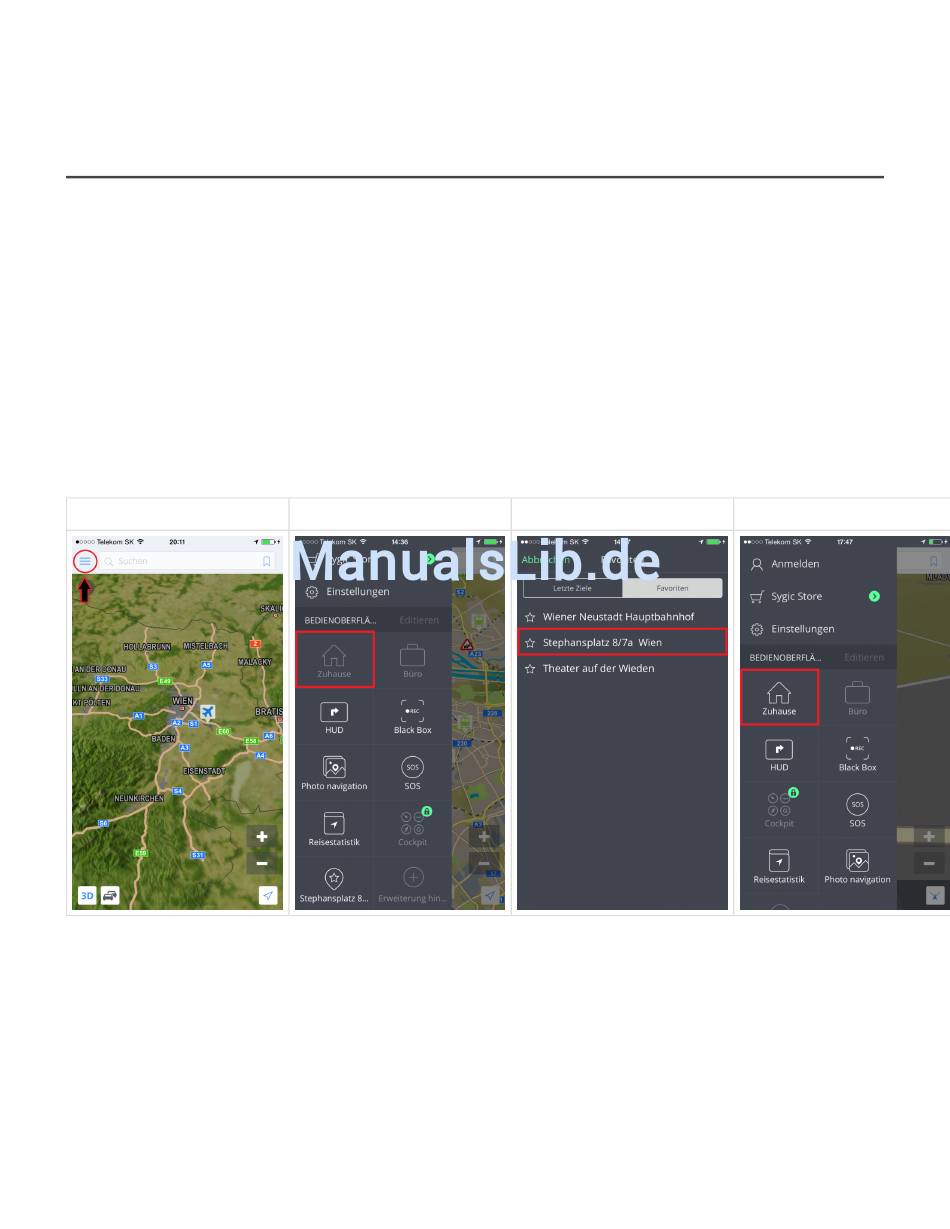Viewport: 950px width, 1229px height.
Task: Open Photo navigation in the 14:36 screenshot menu
Action: (334, 773)
